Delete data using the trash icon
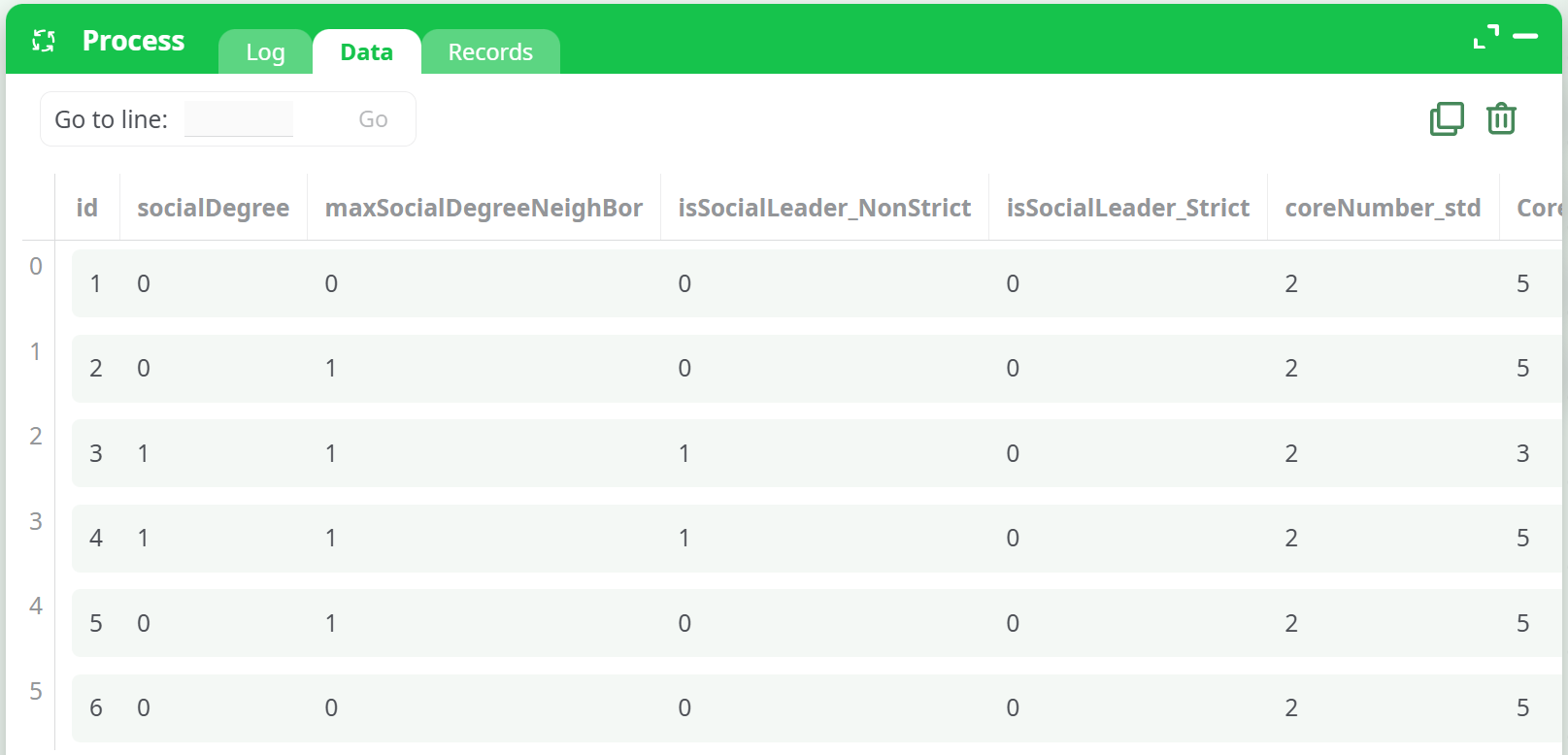The height and width of the screenshot is (755, 1568). 1501,118
